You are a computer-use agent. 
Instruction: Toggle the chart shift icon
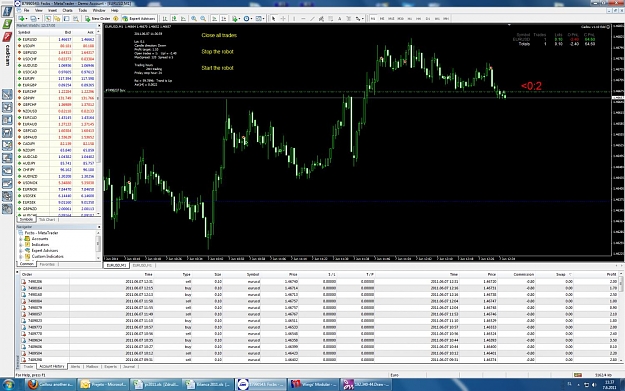coord(224,18)
